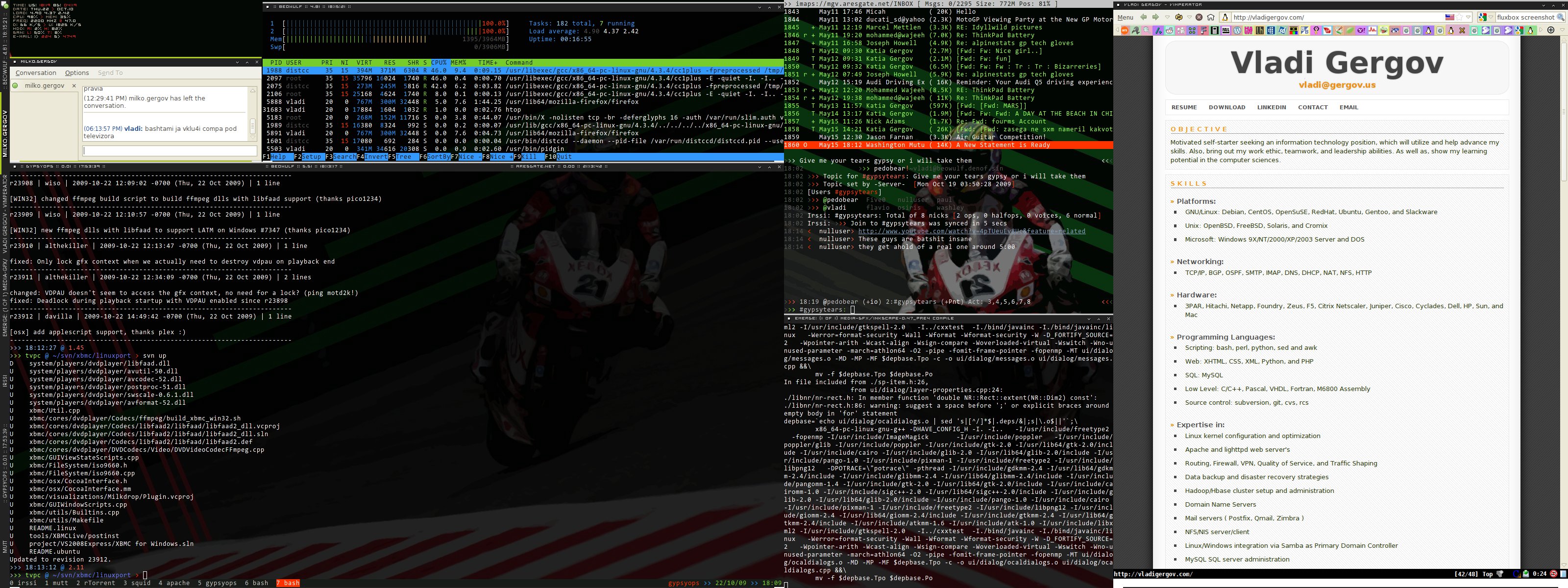Click the browser Home icon
Screen dimensions: 1568x588
(x=1211, y=18)
